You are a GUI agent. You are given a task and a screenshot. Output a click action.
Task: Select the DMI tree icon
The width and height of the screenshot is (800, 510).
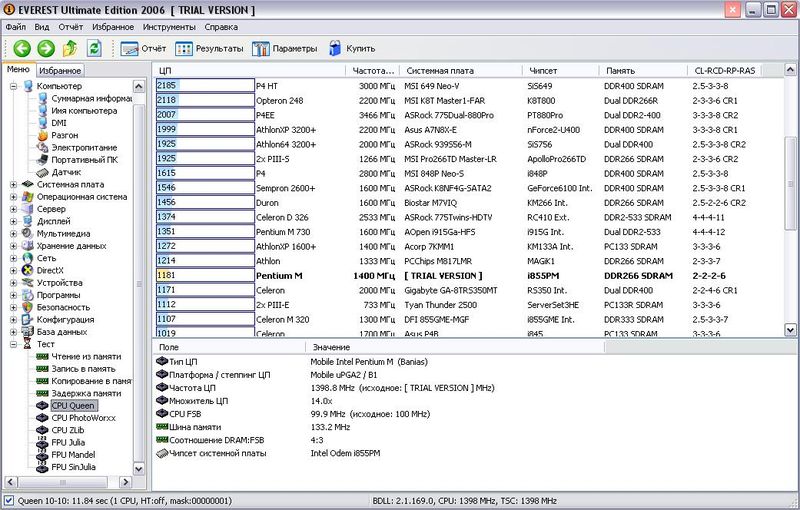tap(43, 123)
